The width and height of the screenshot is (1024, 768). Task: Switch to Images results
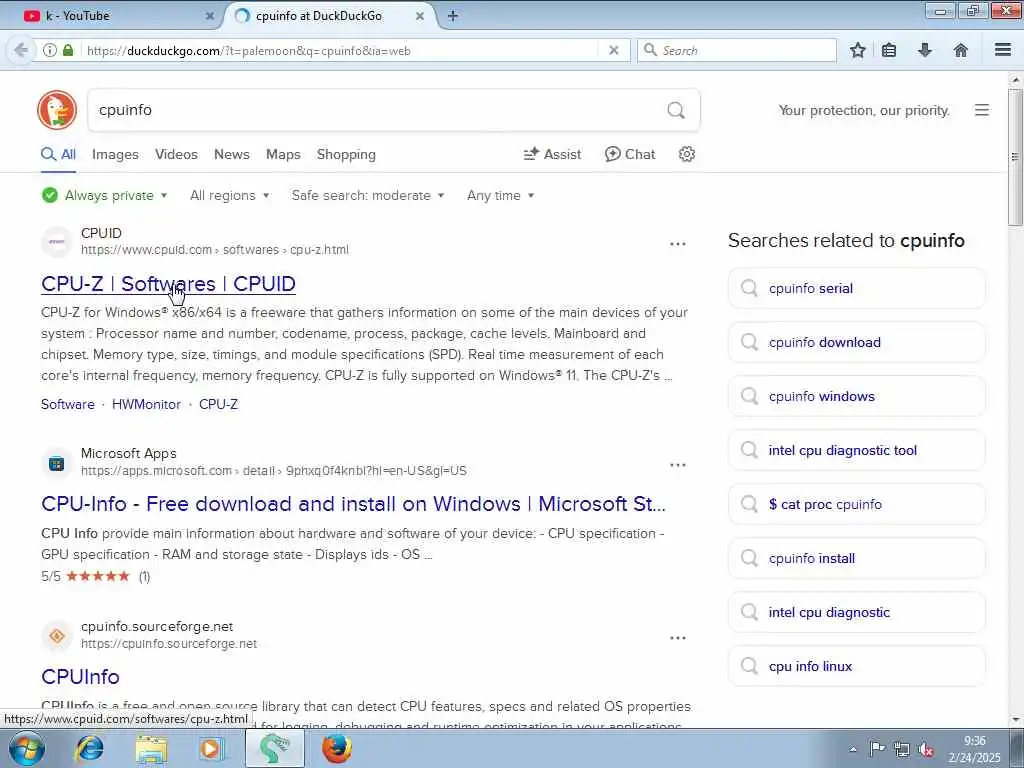[x=115, y=154]
